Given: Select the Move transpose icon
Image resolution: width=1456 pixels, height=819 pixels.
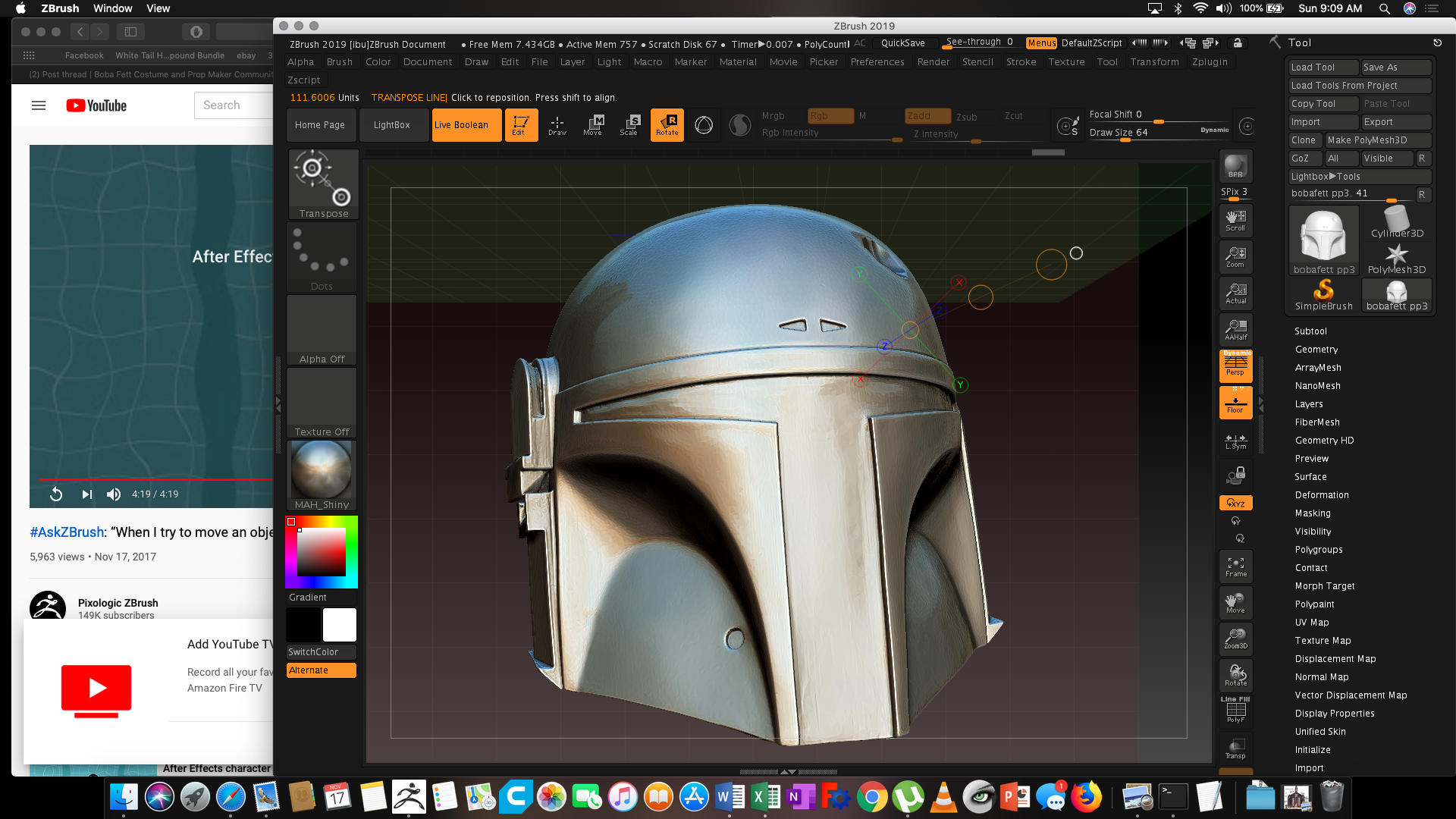Looking at the screenshot, I should (593, 125).
